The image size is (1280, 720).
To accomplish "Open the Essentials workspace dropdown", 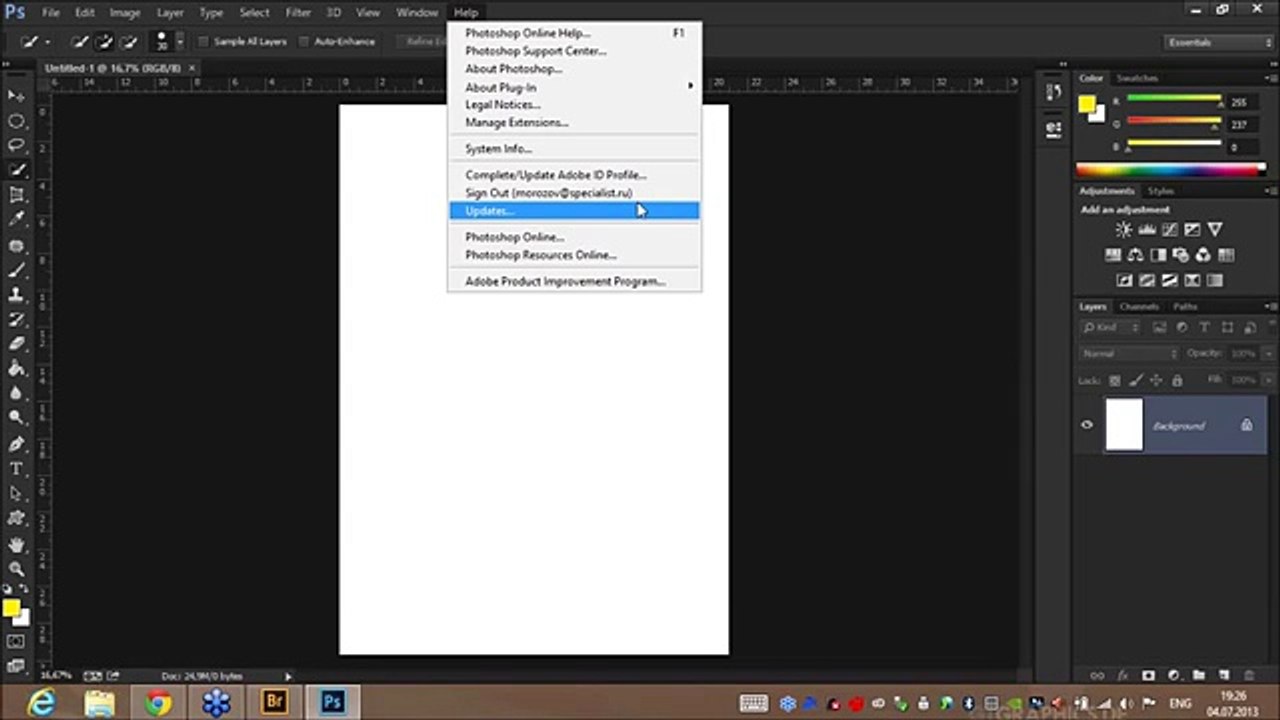I will (x=1219, y=42).
